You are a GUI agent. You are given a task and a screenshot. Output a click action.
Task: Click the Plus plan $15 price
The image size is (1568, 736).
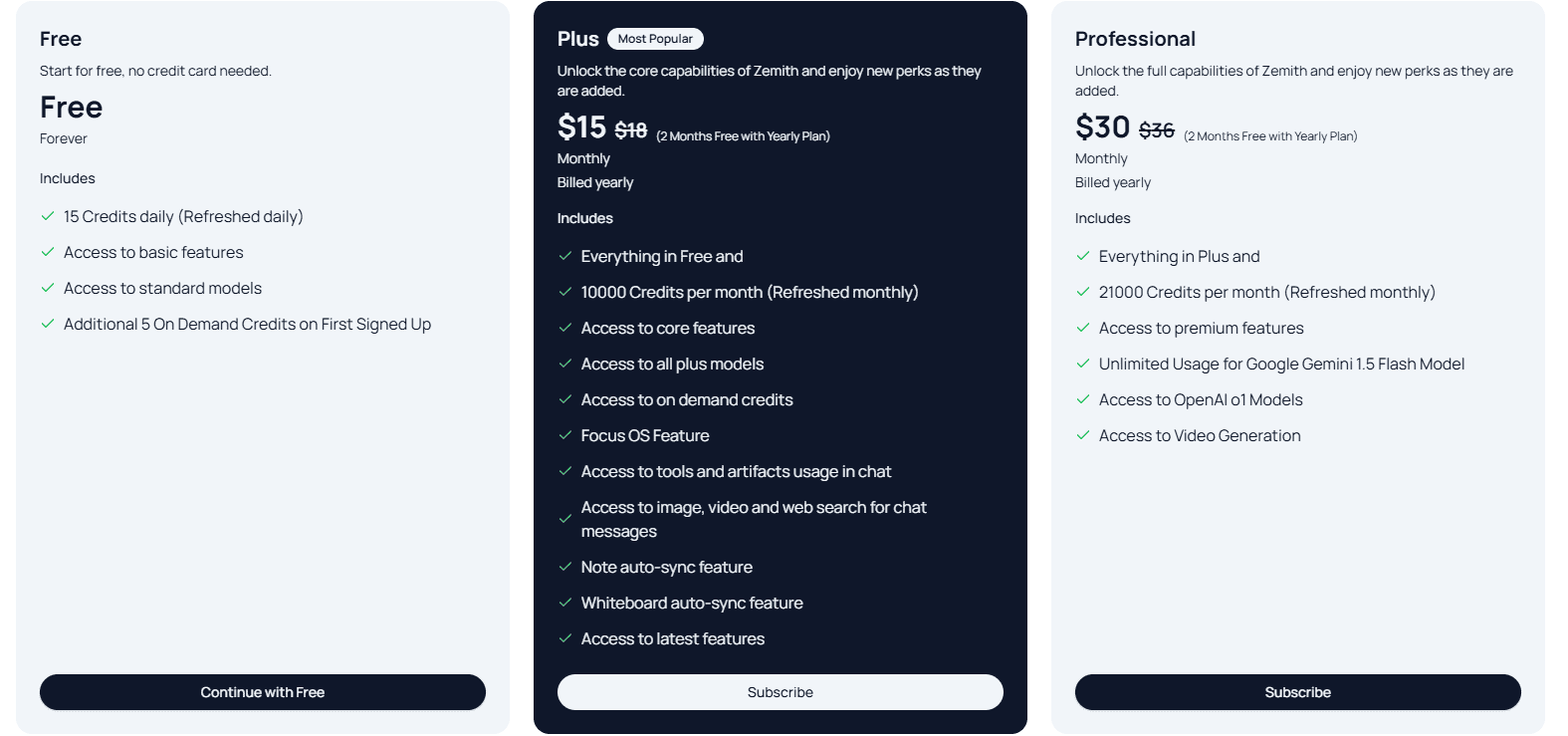tap(581, 127)
